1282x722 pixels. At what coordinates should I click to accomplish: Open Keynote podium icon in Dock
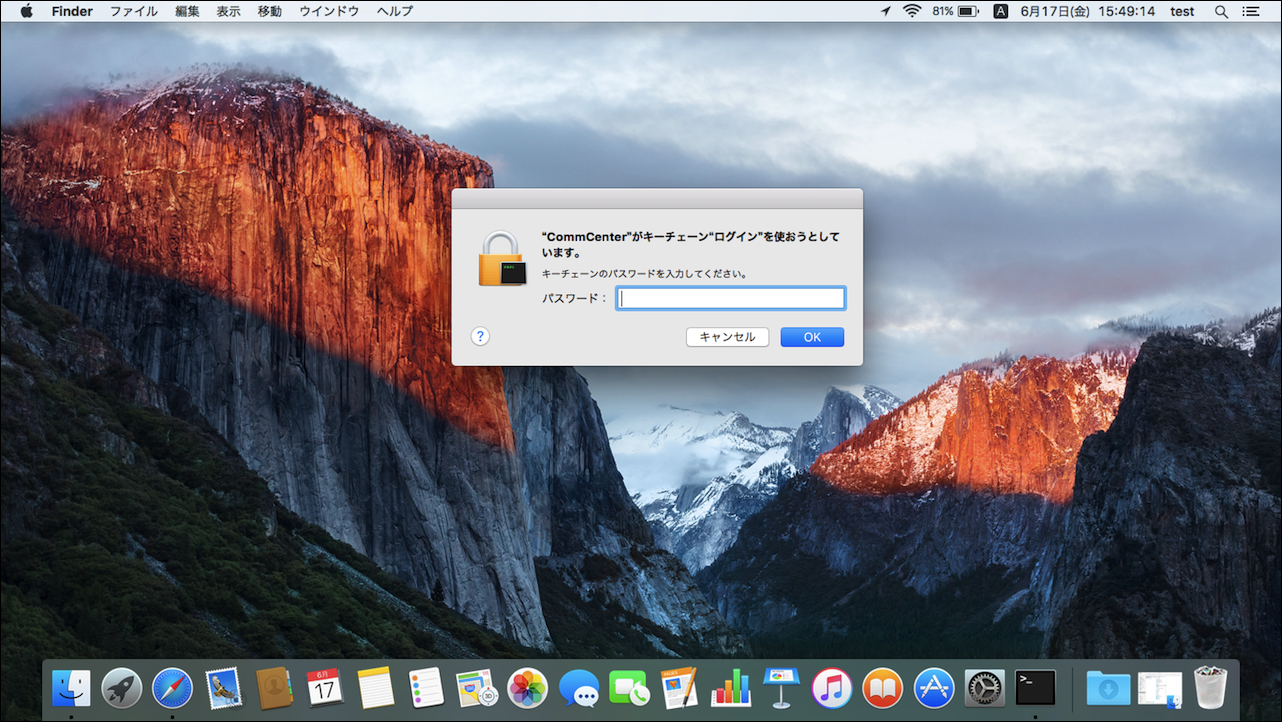(781, 688)
